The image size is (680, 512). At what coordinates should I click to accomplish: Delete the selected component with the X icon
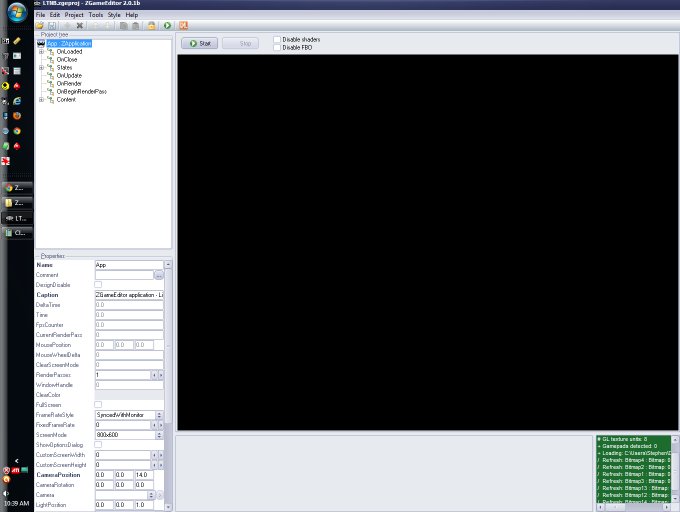79,26
